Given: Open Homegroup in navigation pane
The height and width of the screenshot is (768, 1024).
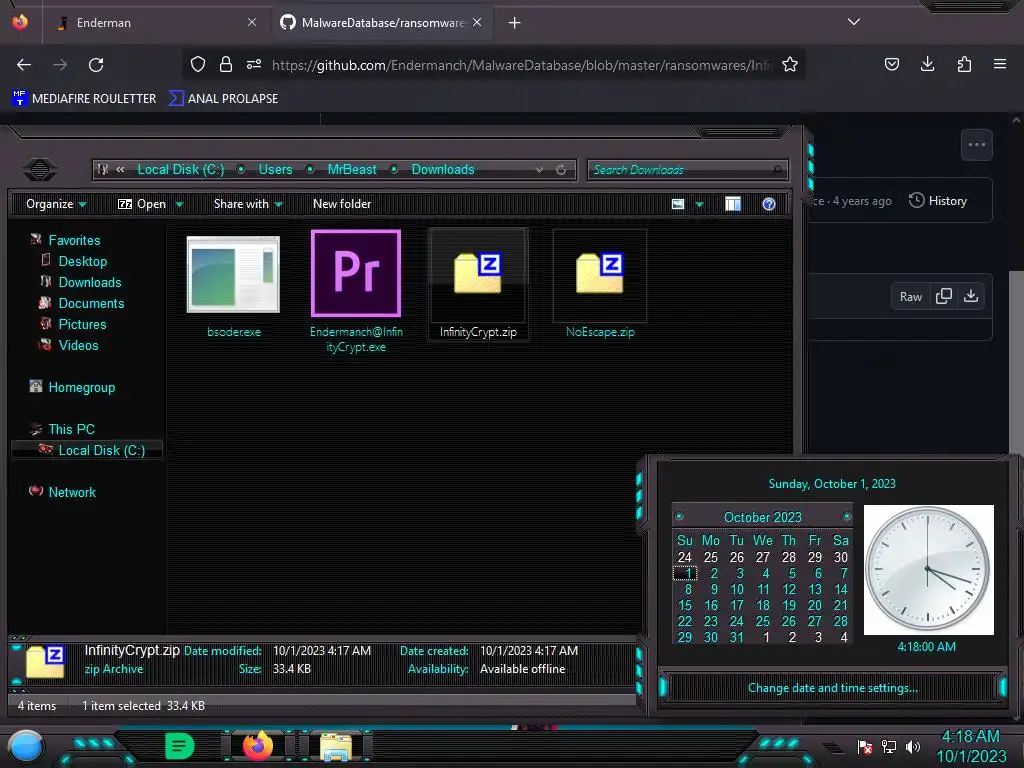Looking at the screenshot, I should 81,387.
